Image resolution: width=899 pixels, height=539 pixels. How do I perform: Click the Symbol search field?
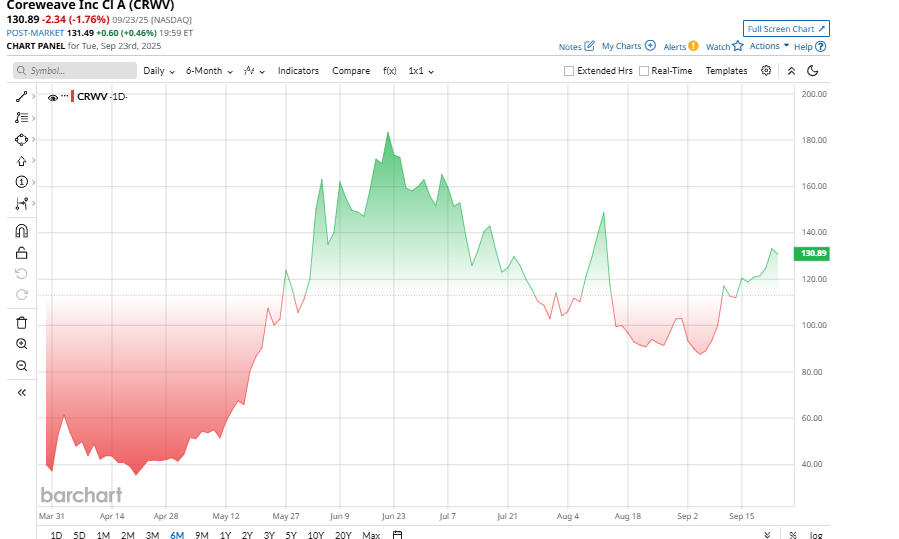point(75,71)
